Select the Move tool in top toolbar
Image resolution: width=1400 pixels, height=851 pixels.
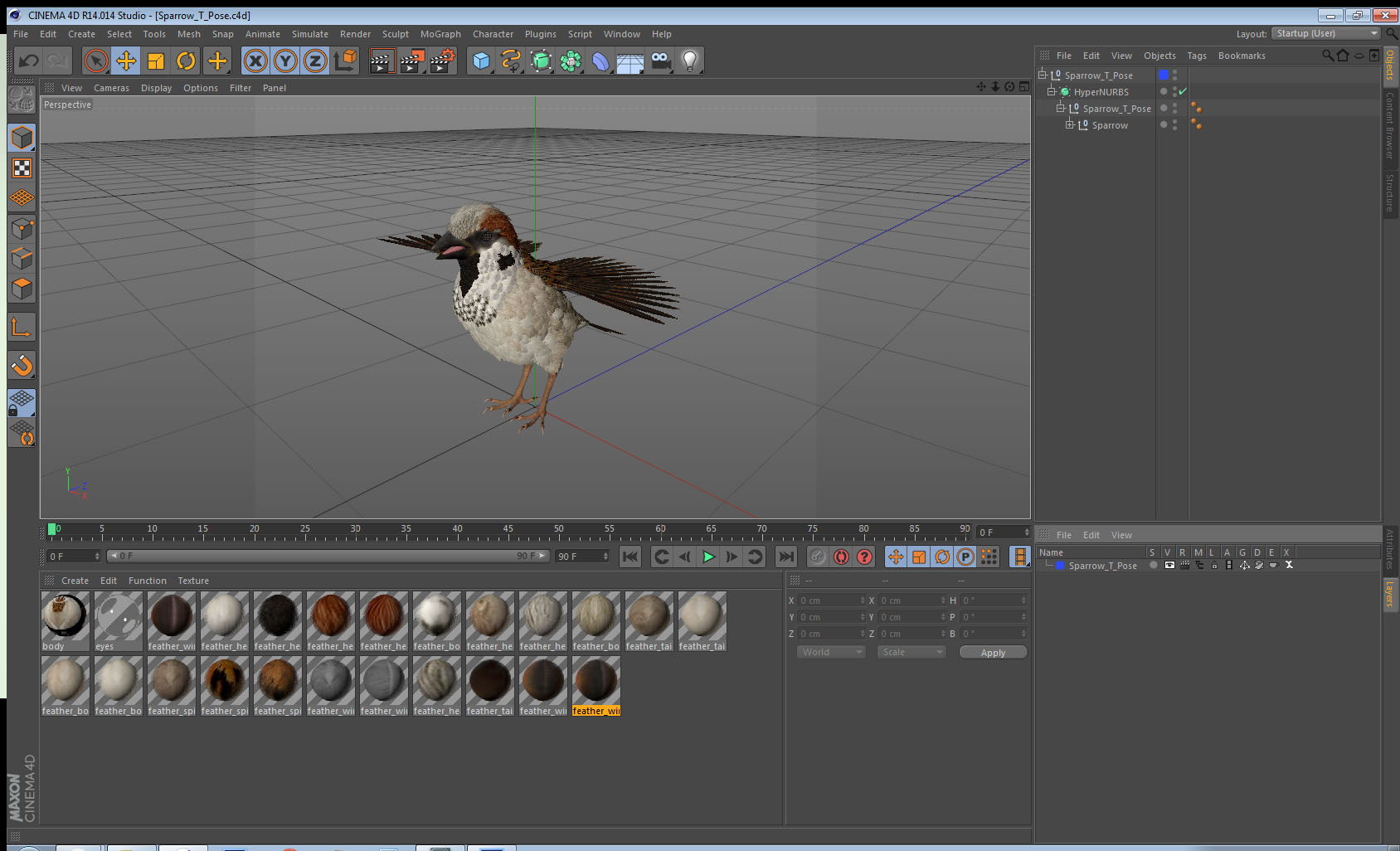pyautogui.click(x=126, y=61)
